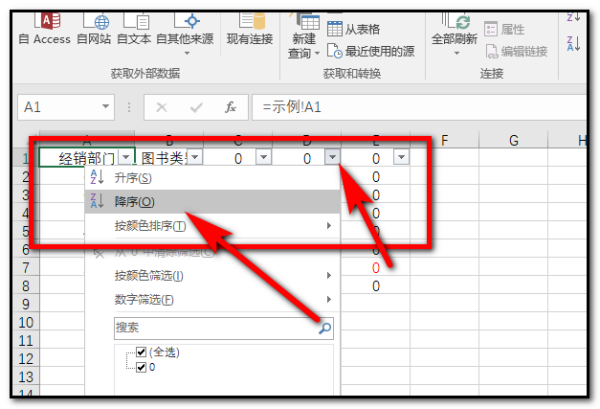
Task: Click the sort Z to A ribbon icon
Action: click(574, 43)
